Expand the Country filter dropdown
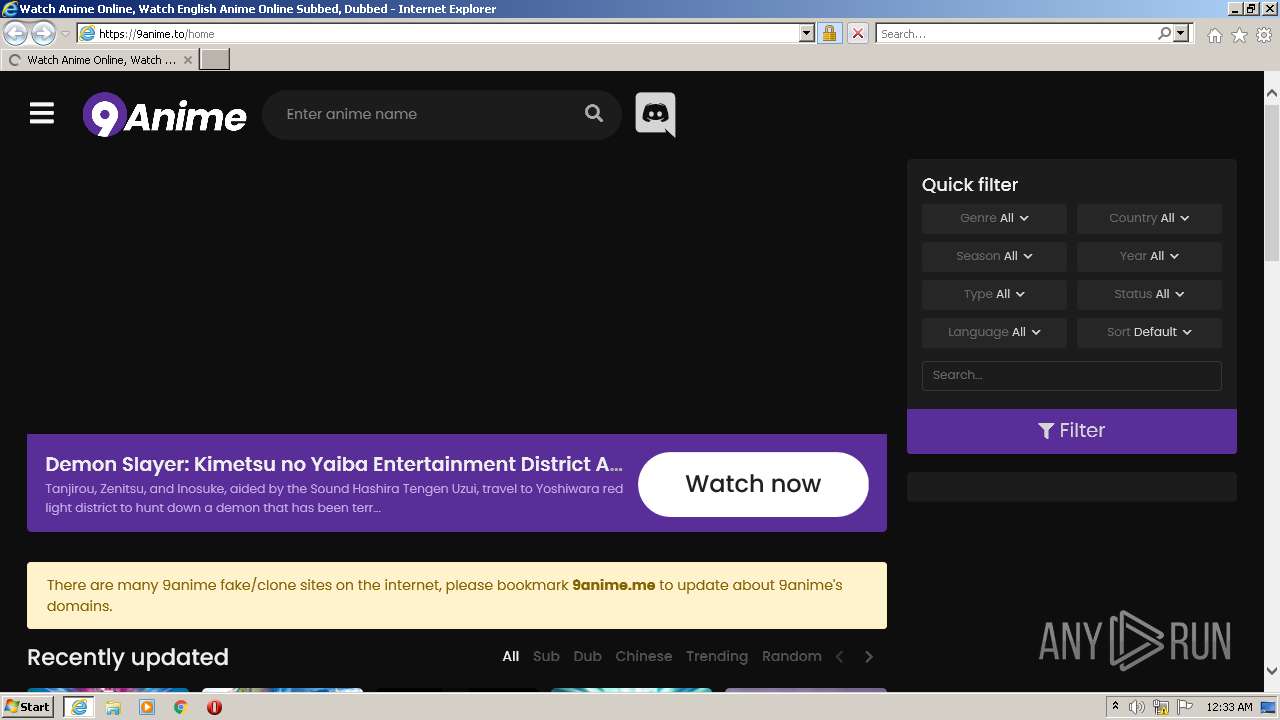 coord(1149,218)
